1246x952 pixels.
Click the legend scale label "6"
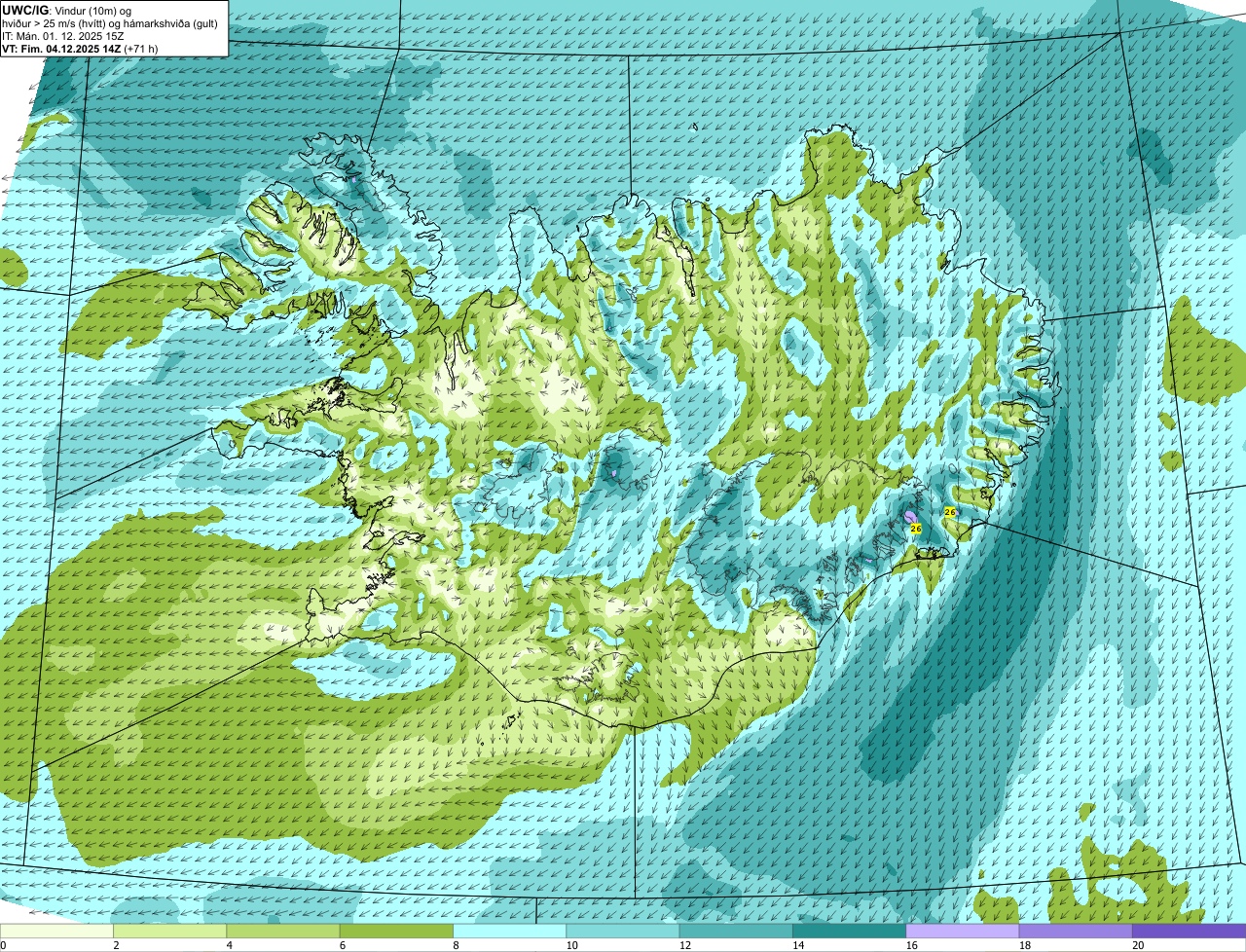(x=343, y=945)
